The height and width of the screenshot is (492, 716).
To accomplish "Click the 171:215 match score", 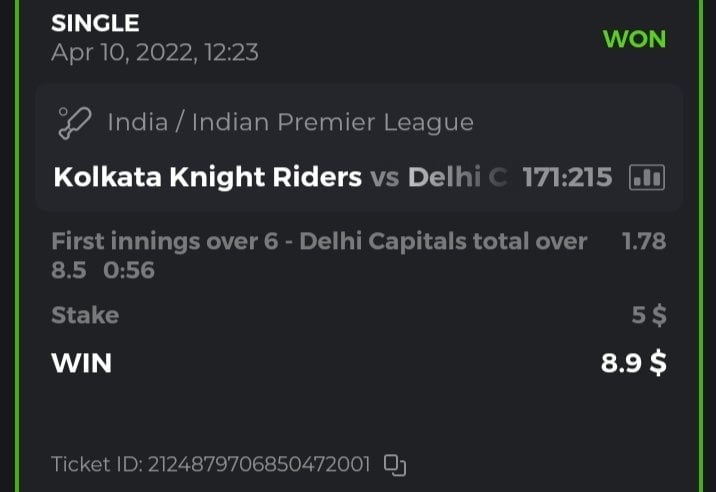I will tap(567, 178).
